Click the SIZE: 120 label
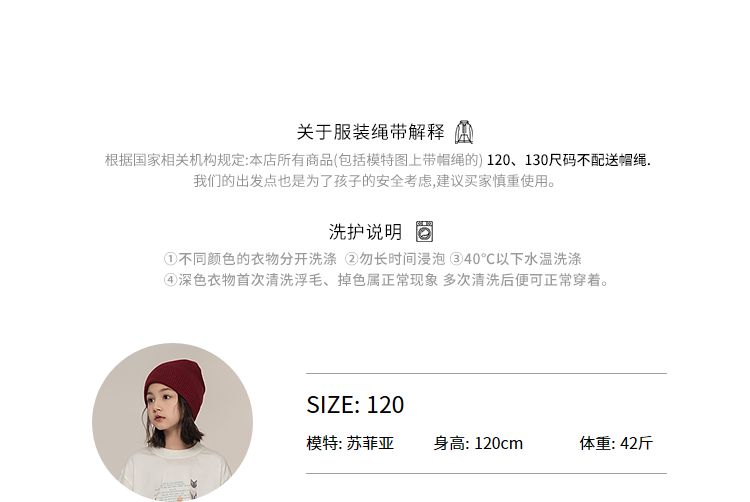 pos(355,405)
